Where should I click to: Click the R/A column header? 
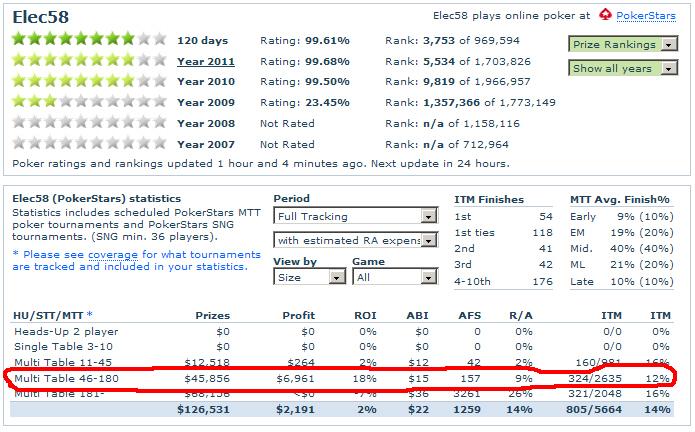tap(521, 315)
